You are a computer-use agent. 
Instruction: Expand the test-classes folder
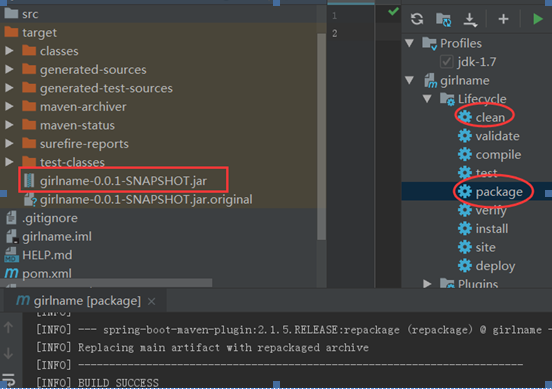pyautogui.click(x=9, y=162)
